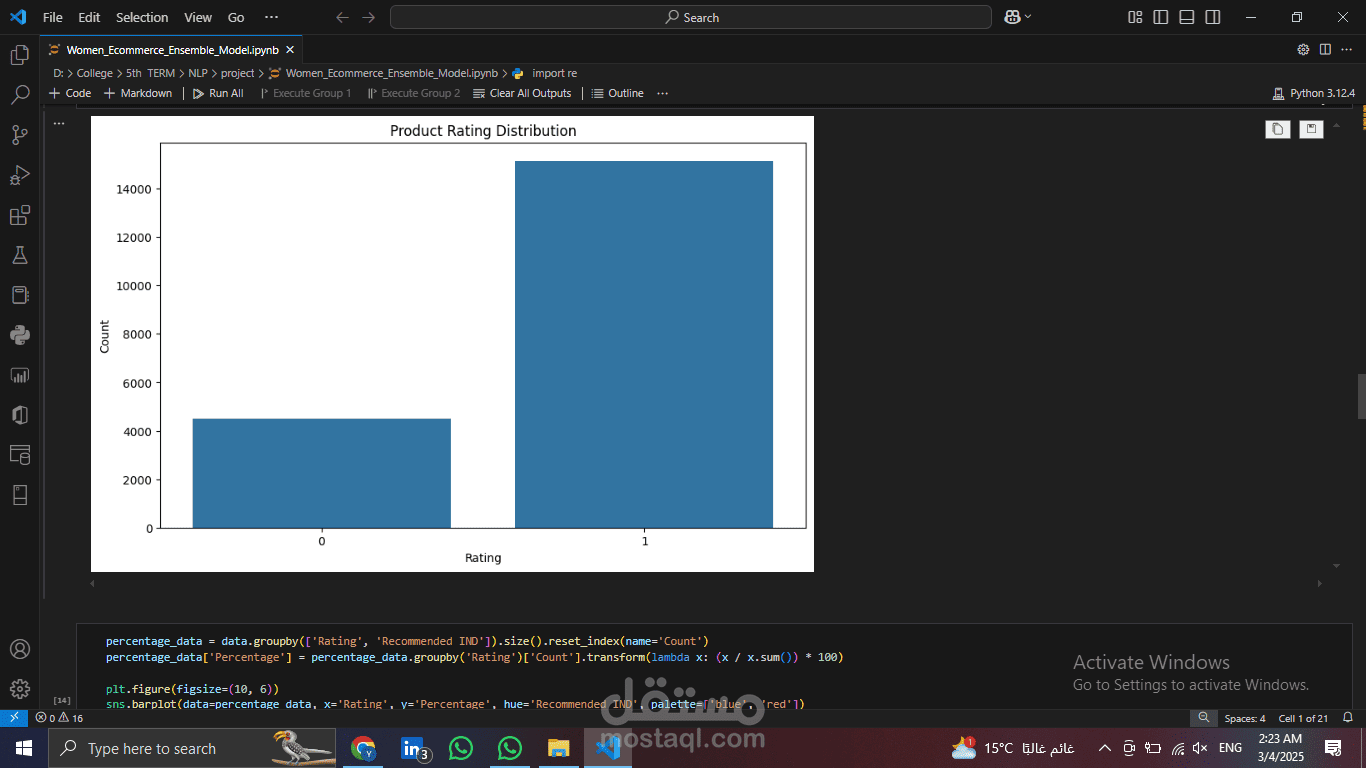The height and width of the screenshot is (768, 1366).
Task: Show more notebook toolbar actions
Action: coord(662,93)
